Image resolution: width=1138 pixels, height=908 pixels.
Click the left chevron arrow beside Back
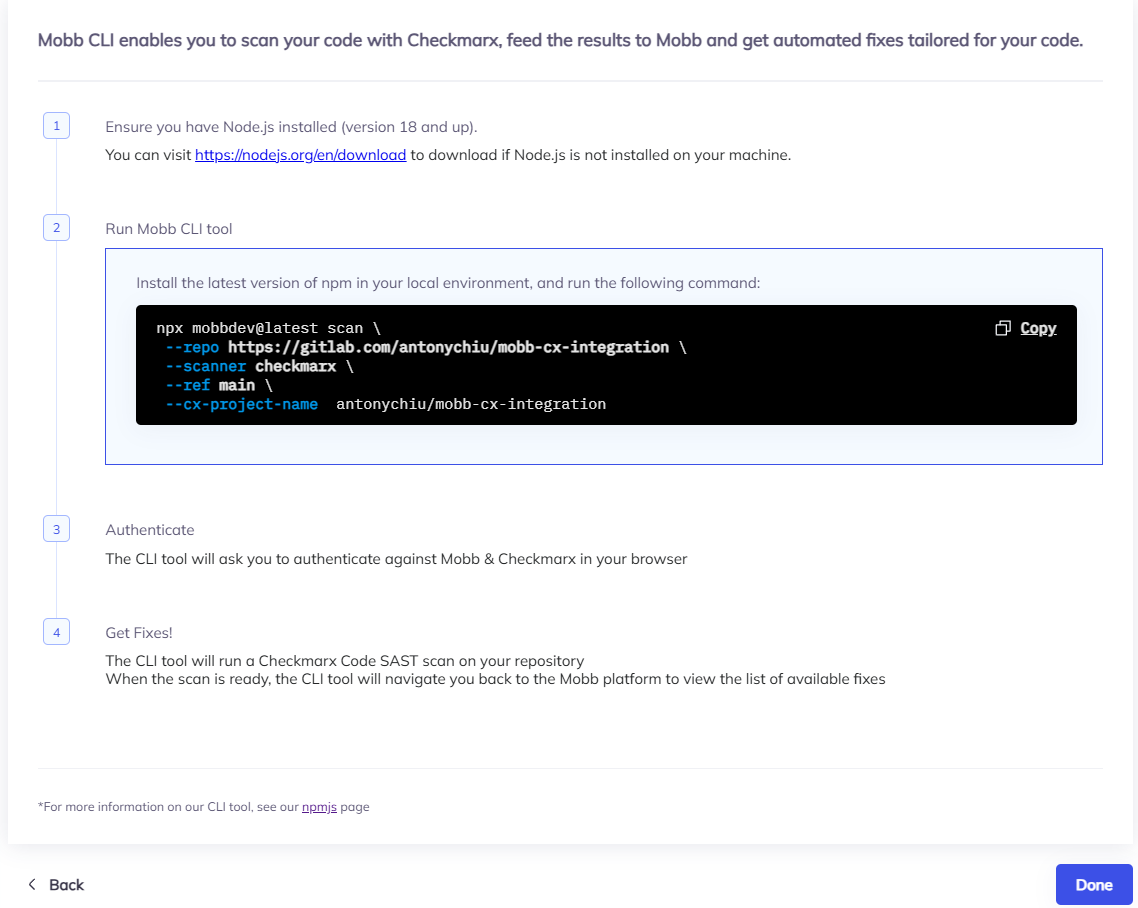click(32, 884)
